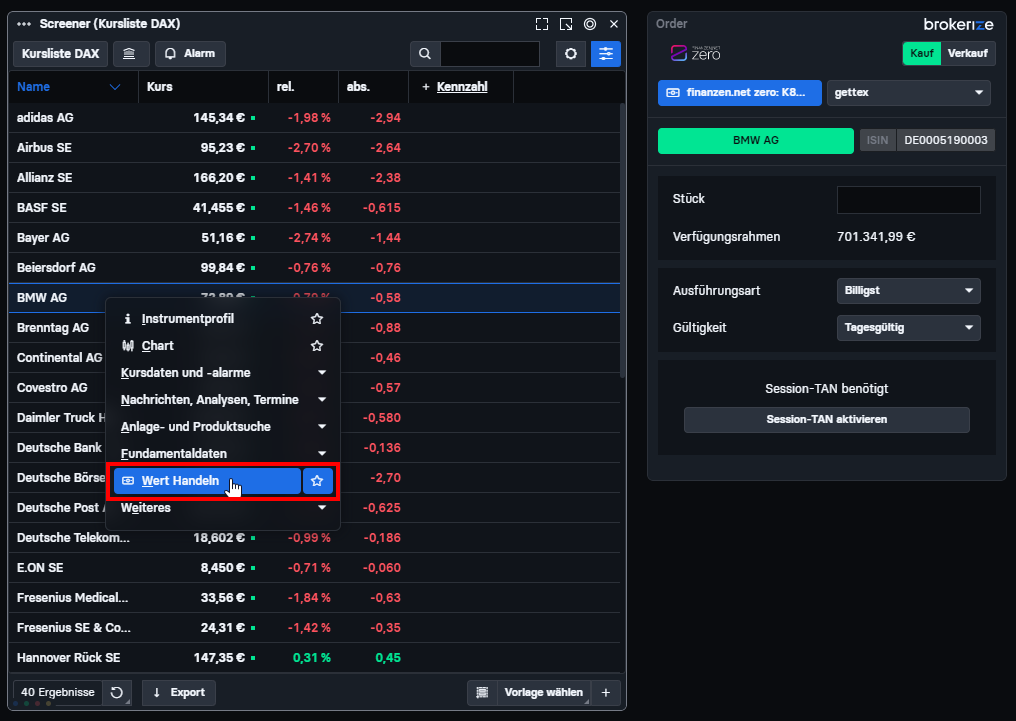Click the circular settings icon beside search
The height and width of the screenshot is (721, 1016).
(x=571, y=54)
